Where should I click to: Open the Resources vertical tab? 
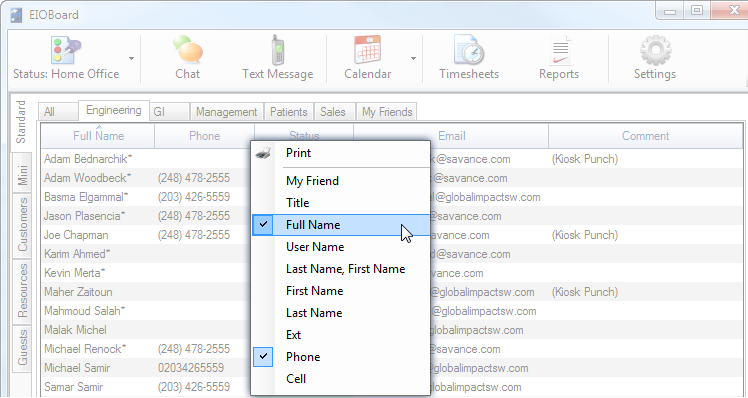tap(22, 291)
